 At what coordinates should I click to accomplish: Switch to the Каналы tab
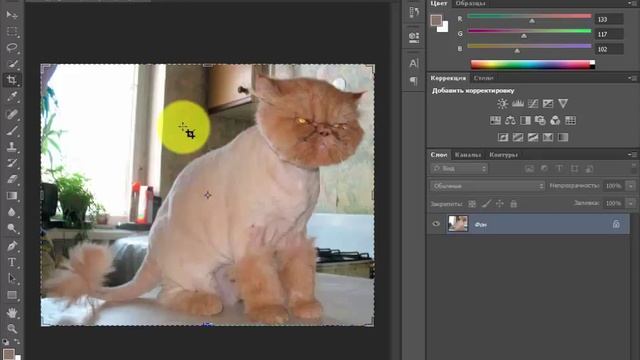tap(468, 155)
